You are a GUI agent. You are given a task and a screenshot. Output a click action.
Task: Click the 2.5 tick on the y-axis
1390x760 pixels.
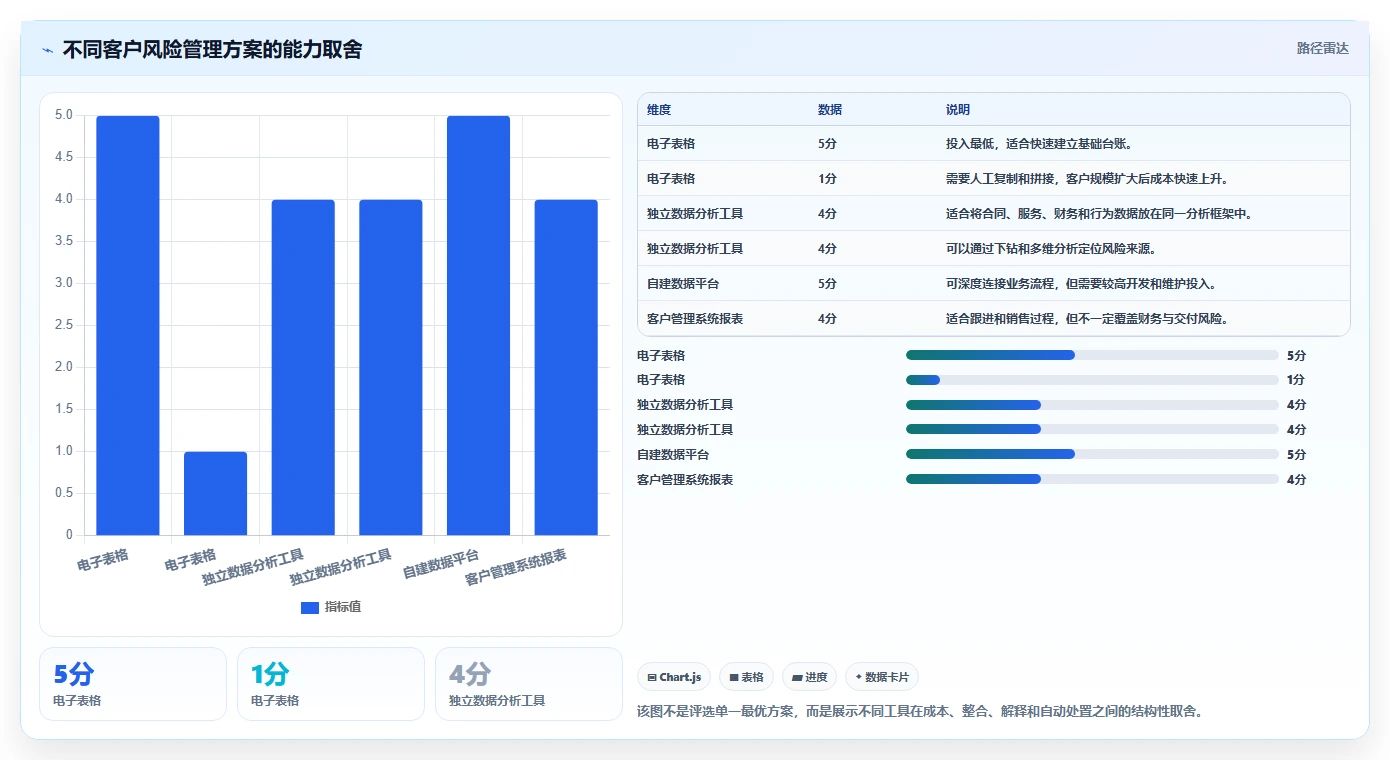[64, 325]
